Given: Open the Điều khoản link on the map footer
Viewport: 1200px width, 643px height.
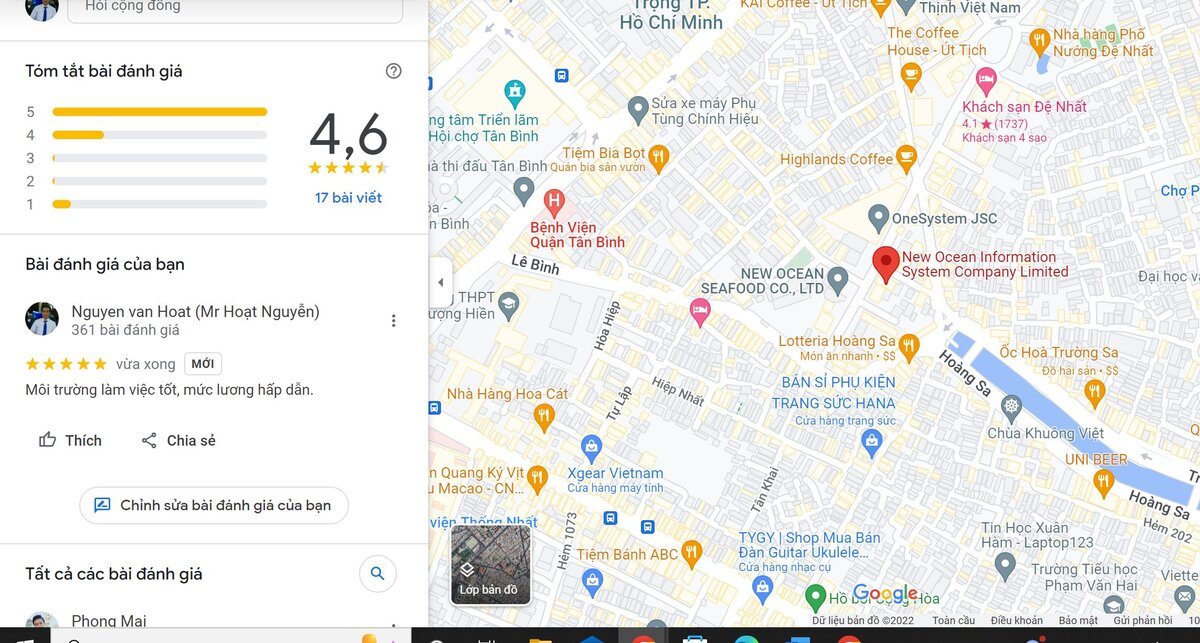Looking at the screenshot, I should 1016,621.
